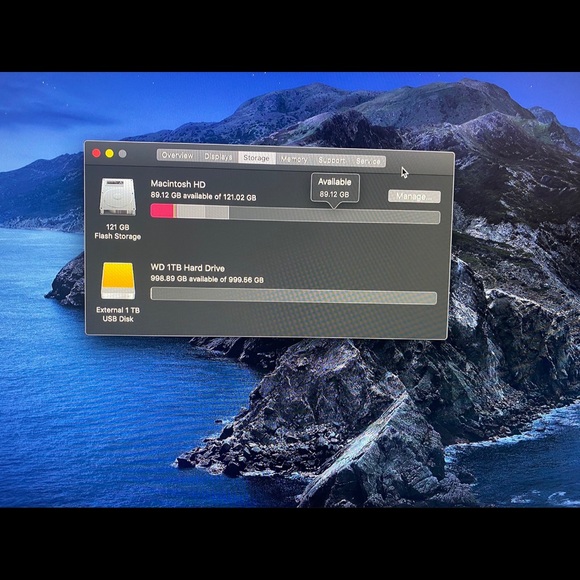
Task: Open the Support tab
Action: (x=332, y=160)
